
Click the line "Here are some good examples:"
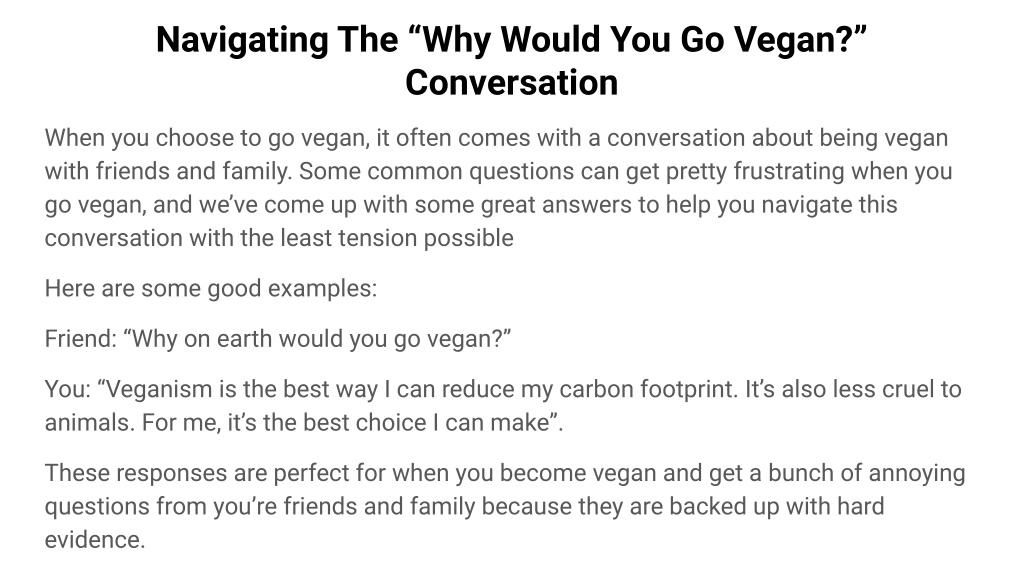tap(211, 289)
